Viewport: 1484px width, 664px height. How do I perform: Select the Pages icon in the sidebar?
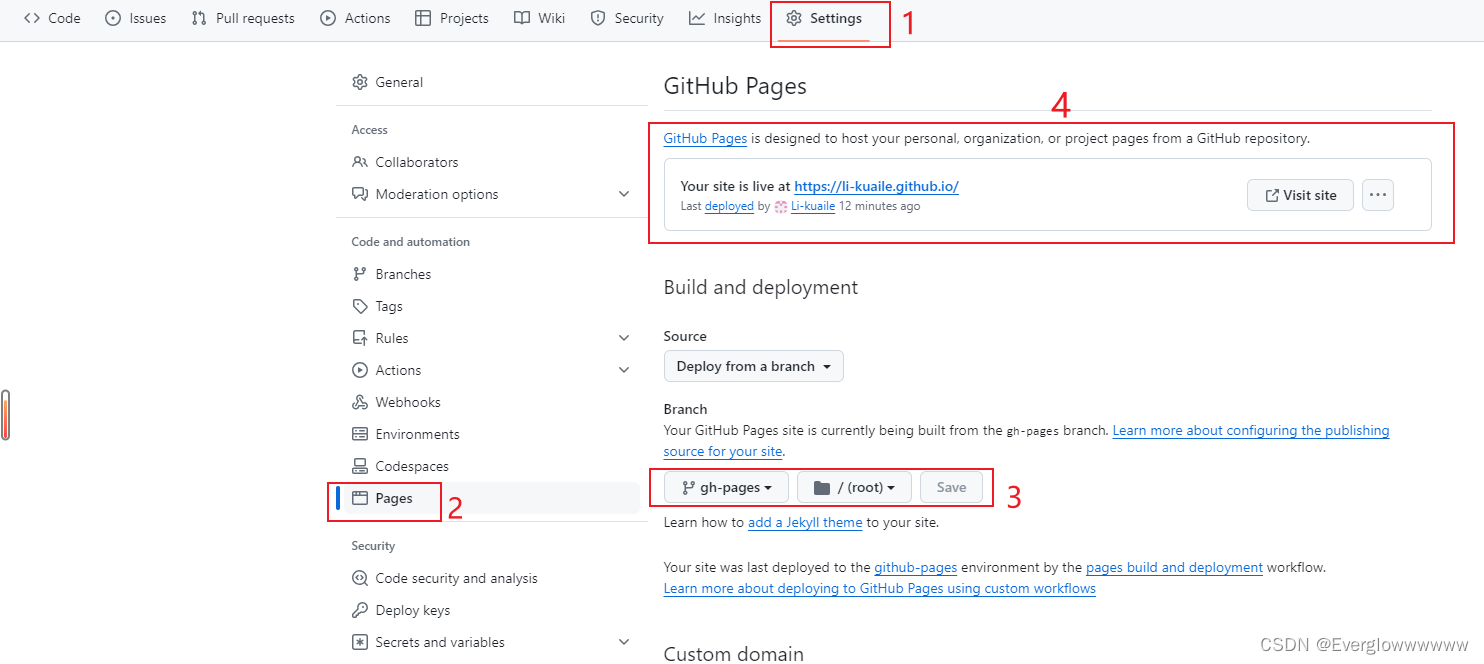[360, 497]
